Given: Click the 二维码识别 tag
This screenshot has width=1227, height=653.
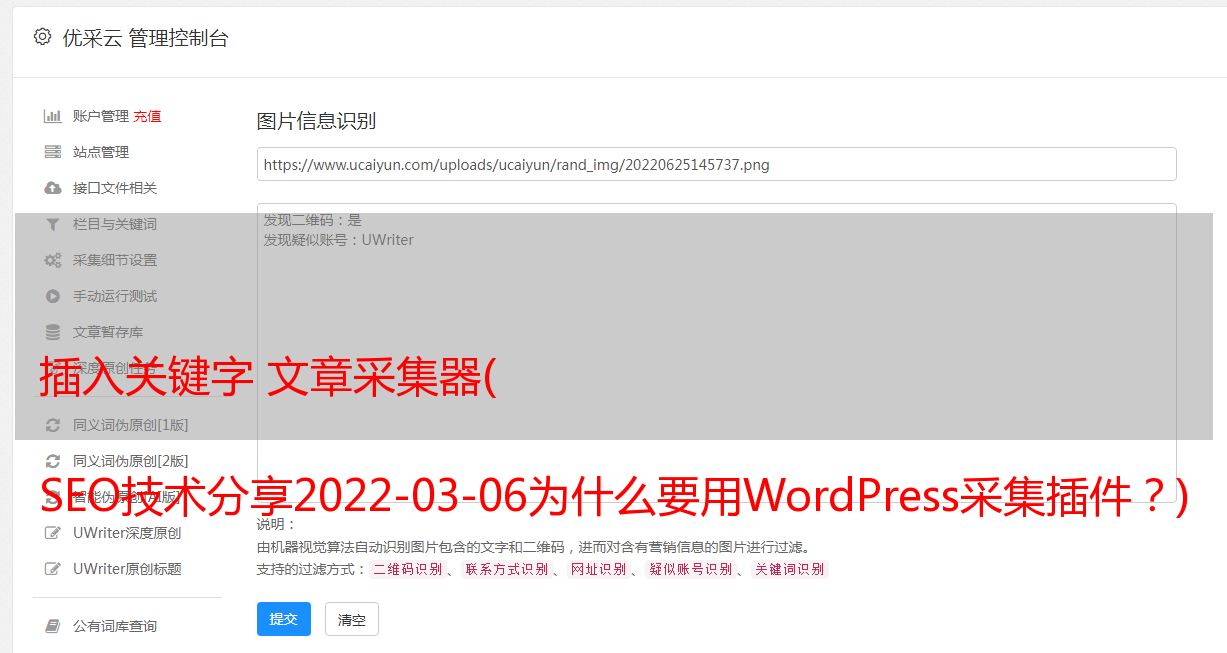Looking at the screenshot, I should pos(407,569).
